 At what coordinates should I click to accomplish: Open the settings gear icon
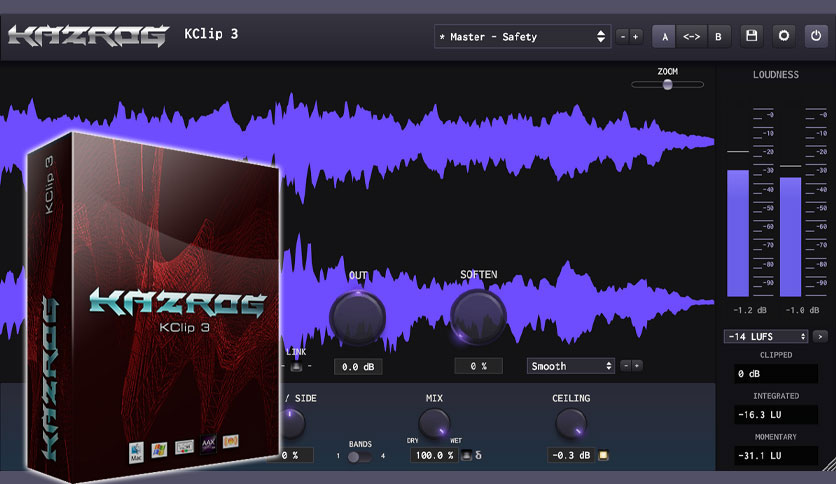784,36
